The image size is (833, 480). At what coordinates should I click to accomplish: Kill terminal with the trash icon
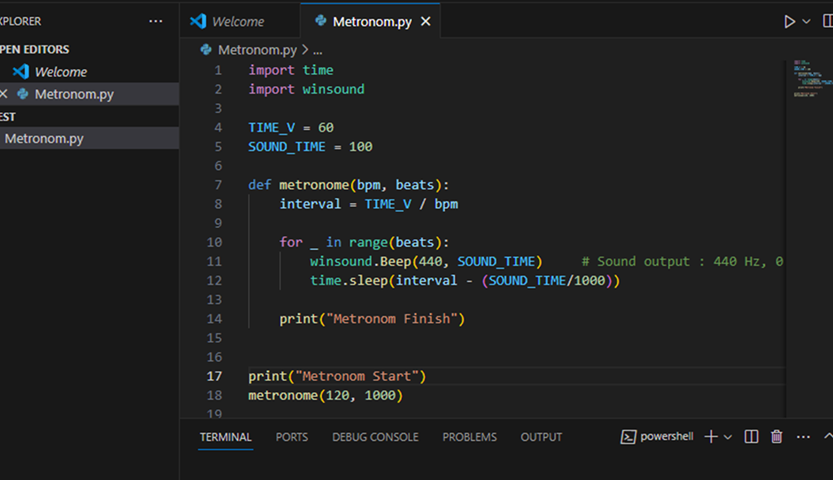(776, 437)
